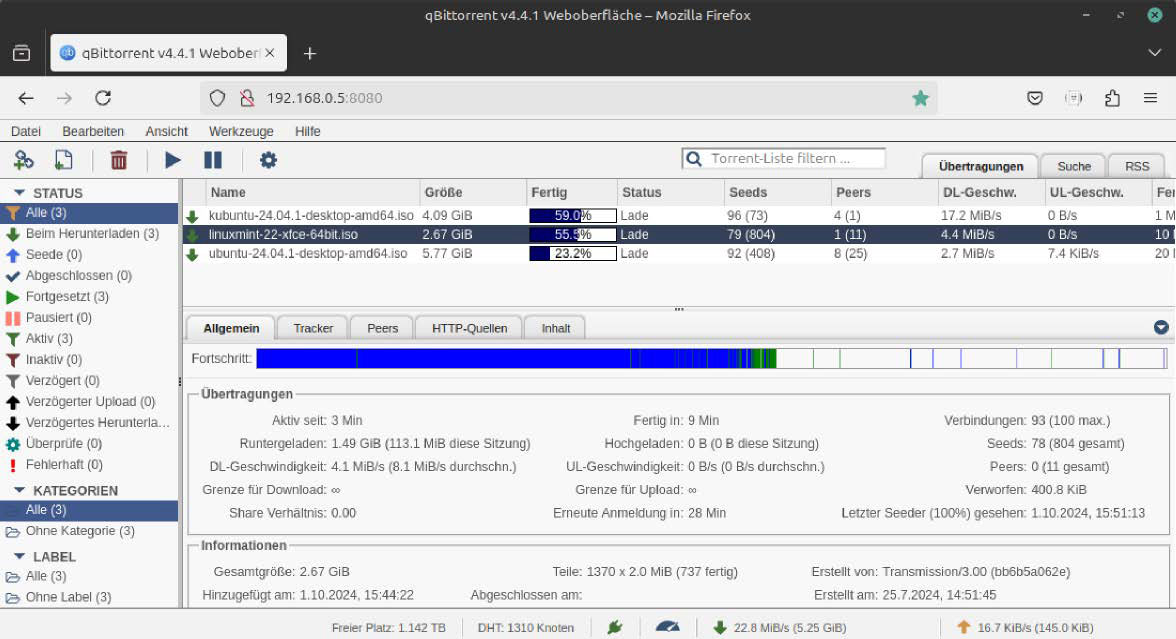Viewport: 1176px width, 639px height.
Task: Select the HTTP-Quellen properties tab
Action: click(x=470, y=328)
